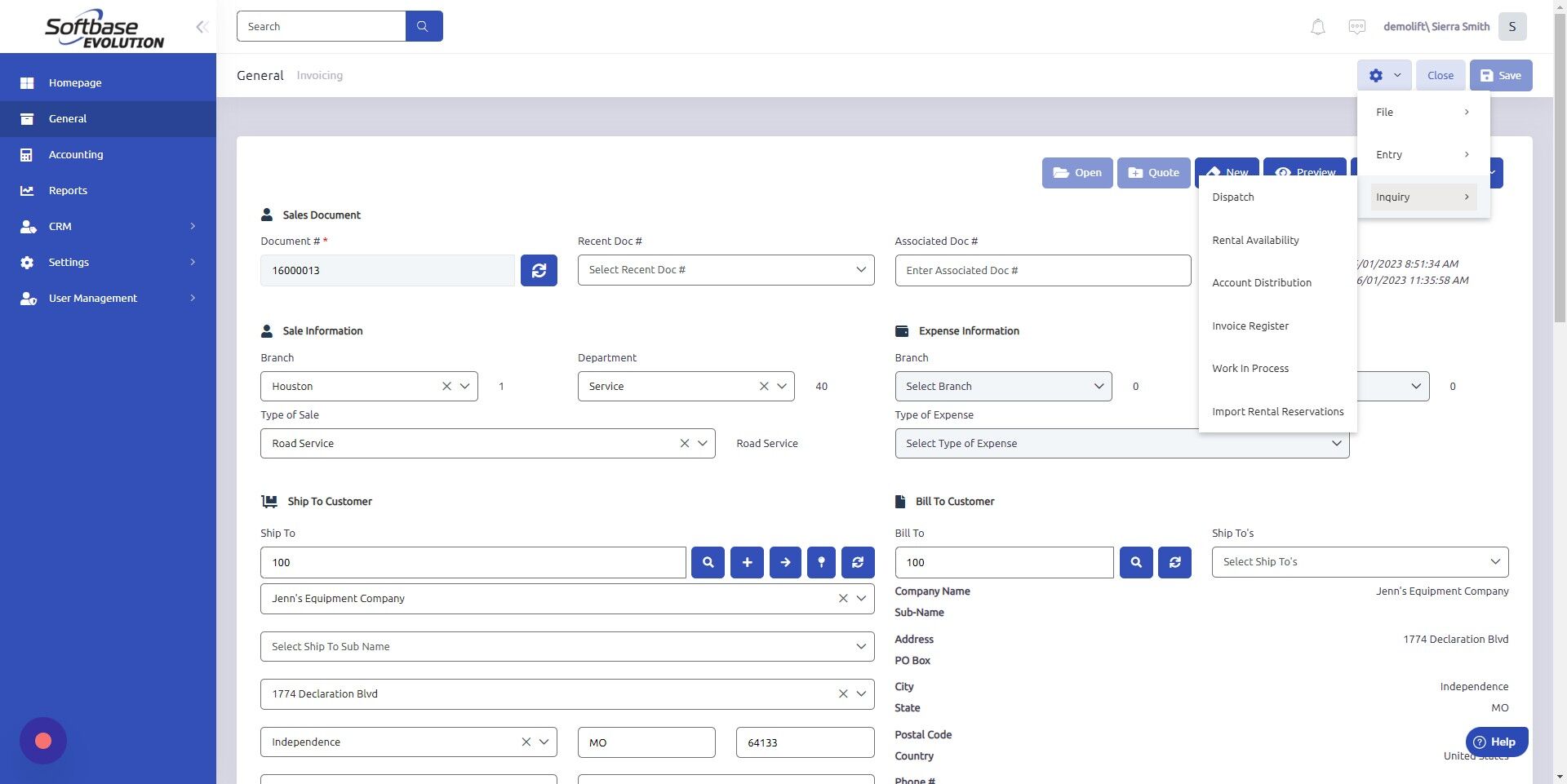Screen dimensions: 1567x784
Task: Click the Close button
Action: pyautogui.click(x=1440, y=75)
